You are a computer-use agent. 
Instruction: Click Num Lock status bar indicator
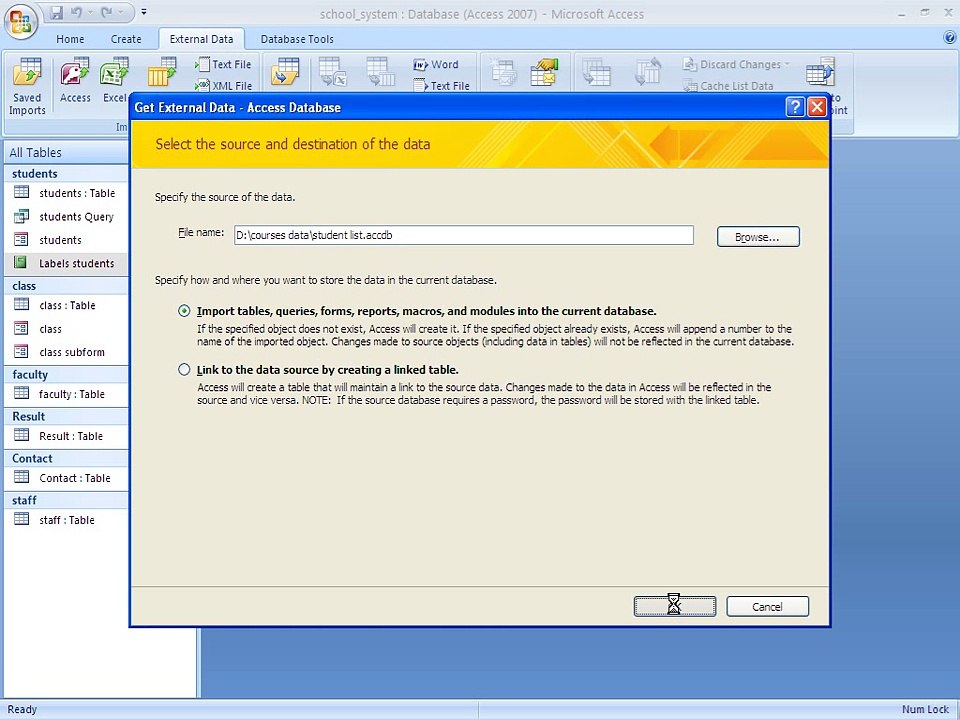click(925, 709)
